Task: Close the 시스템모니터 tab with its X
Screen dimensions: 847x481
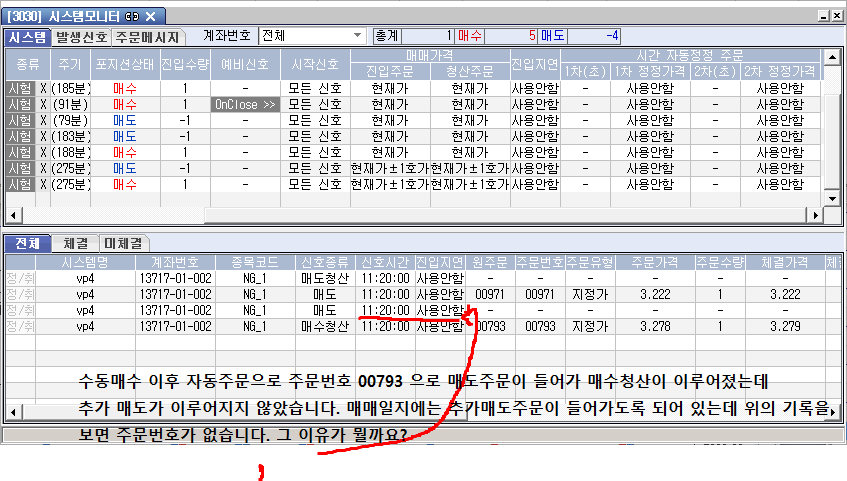Action: tap(150, 16)
